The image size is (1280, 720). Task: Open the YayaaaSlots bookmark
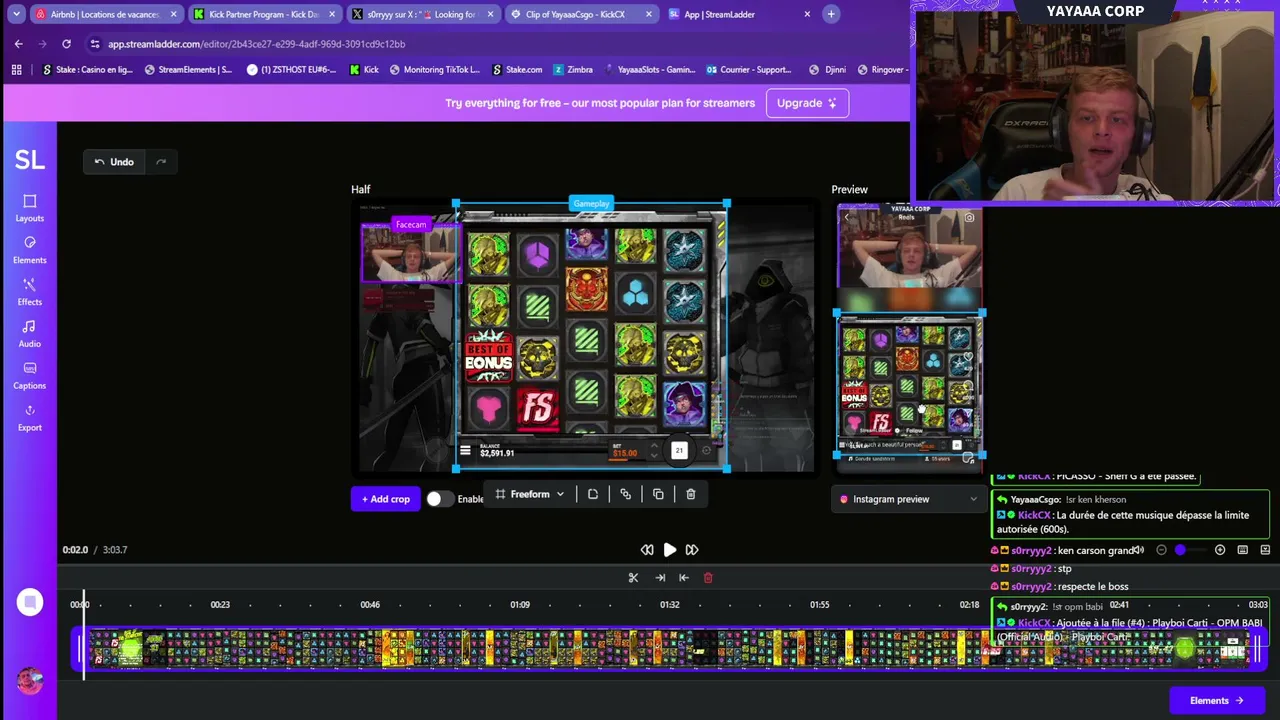pos(649,70)
